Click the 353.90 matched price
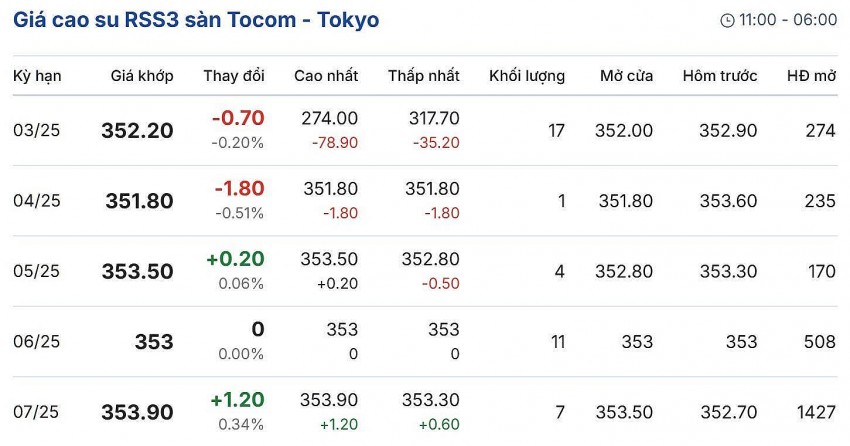The image size is (850, 446). pyautogui.click(x=137, y=412)
